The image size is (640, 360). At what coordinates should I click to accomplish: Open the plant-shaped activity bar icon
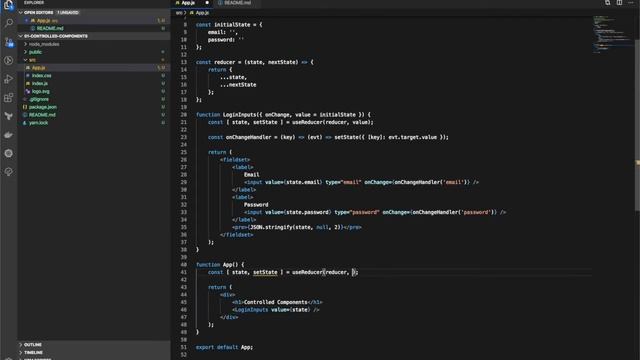click(9, 116)
